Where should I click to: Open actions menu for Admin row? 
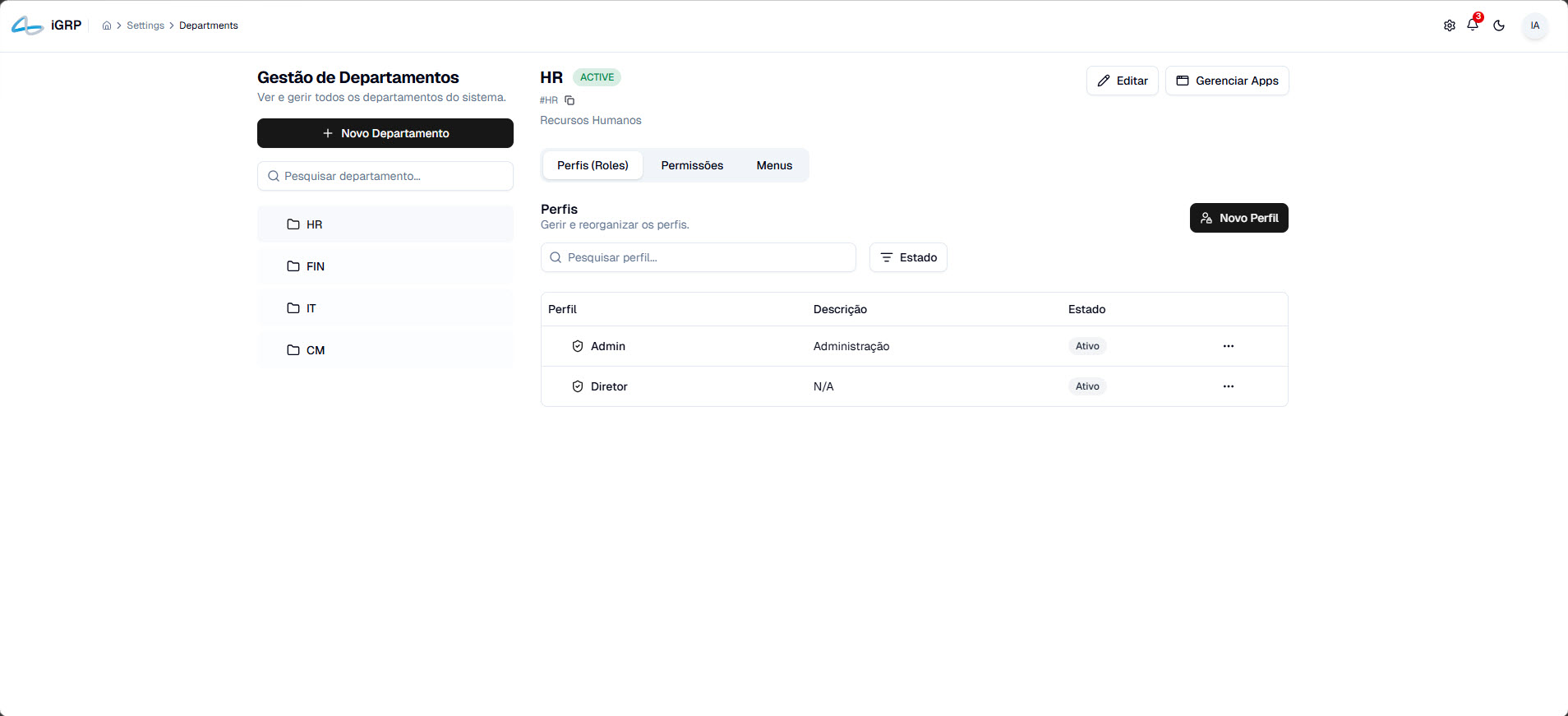click(x=1229, y=346)
